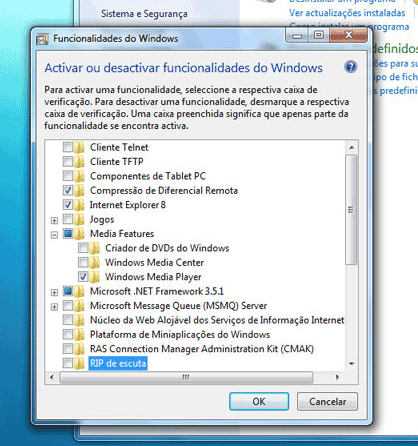Click the vertical scrollbar up arrow
Image resolution: width=418 pixels, height=446 pixels.
click(x=351, y=147)
